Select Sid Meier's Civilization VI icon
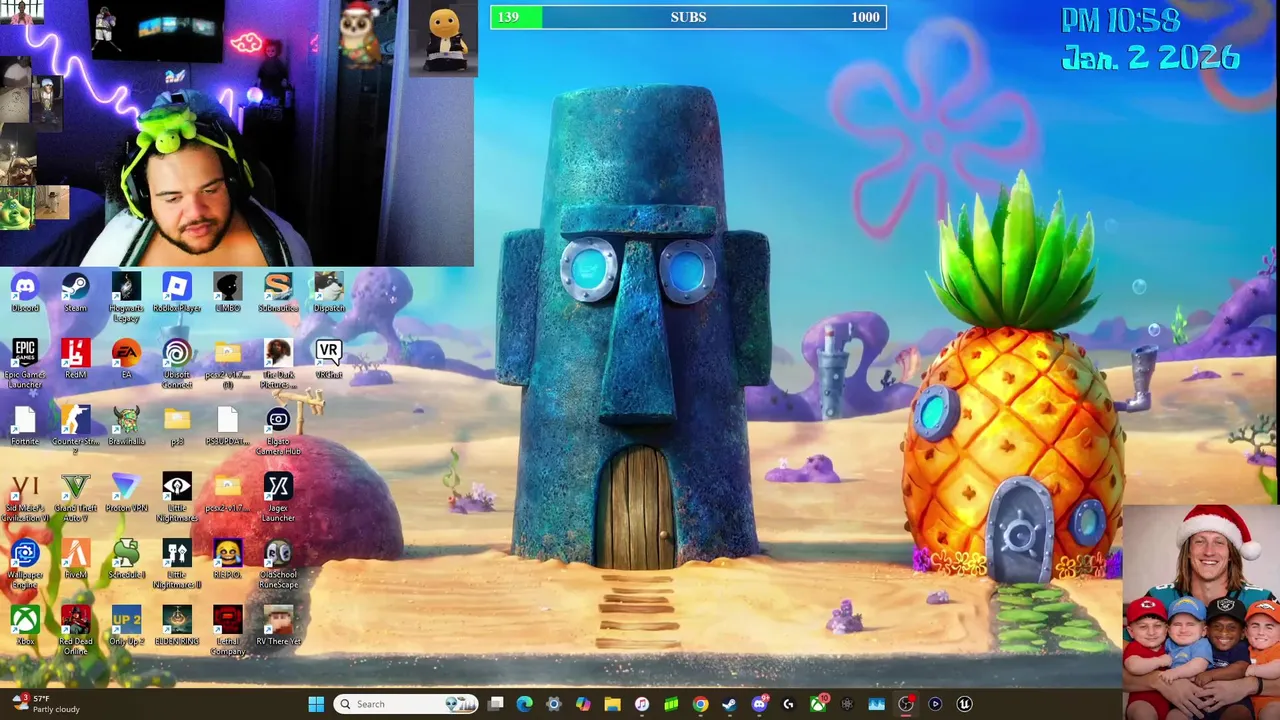The image size is (1280, 720). point(25,497)
